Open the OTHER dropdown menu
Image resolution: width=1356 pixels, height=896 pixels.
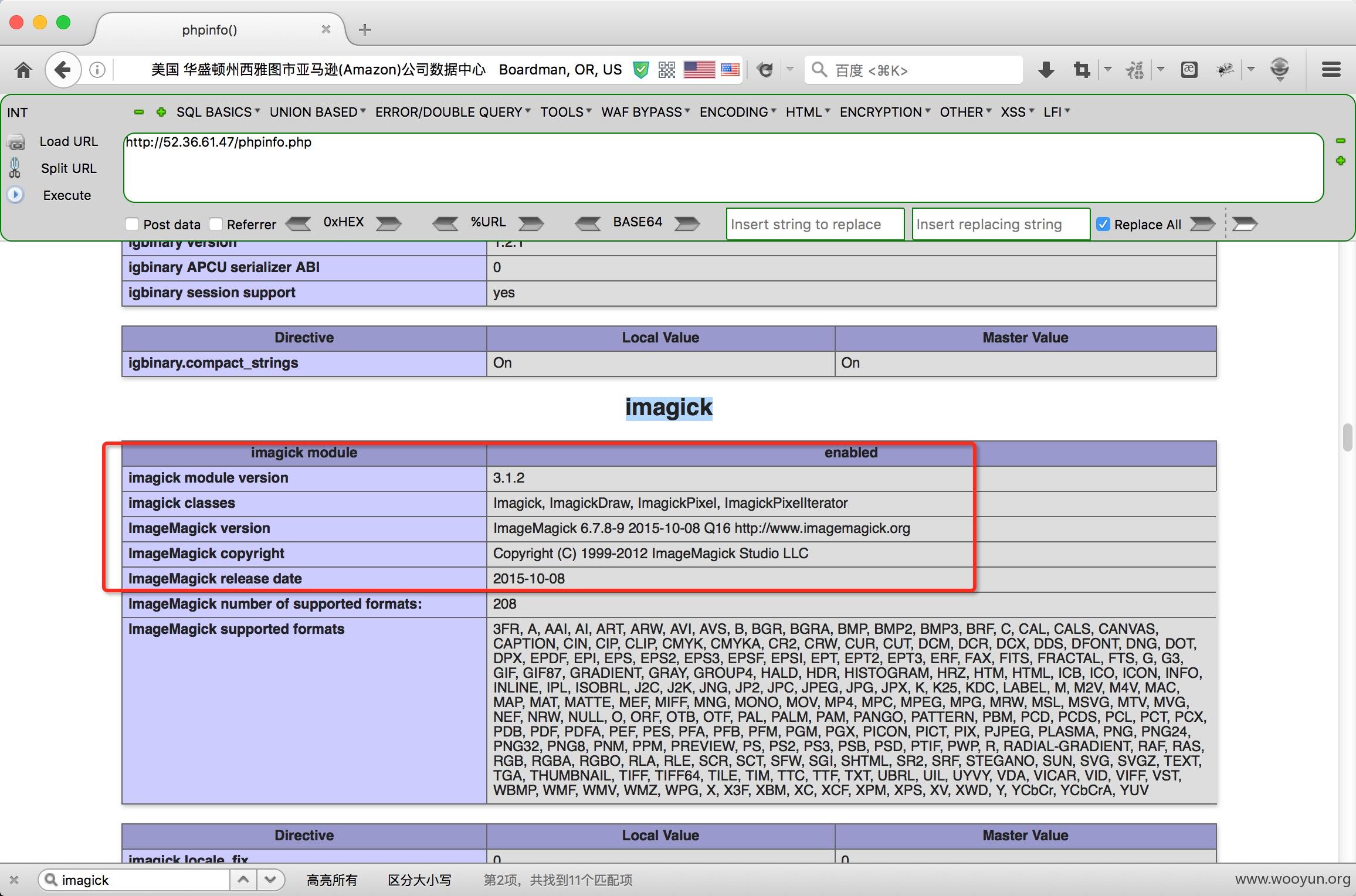click(x=965, y=112)
